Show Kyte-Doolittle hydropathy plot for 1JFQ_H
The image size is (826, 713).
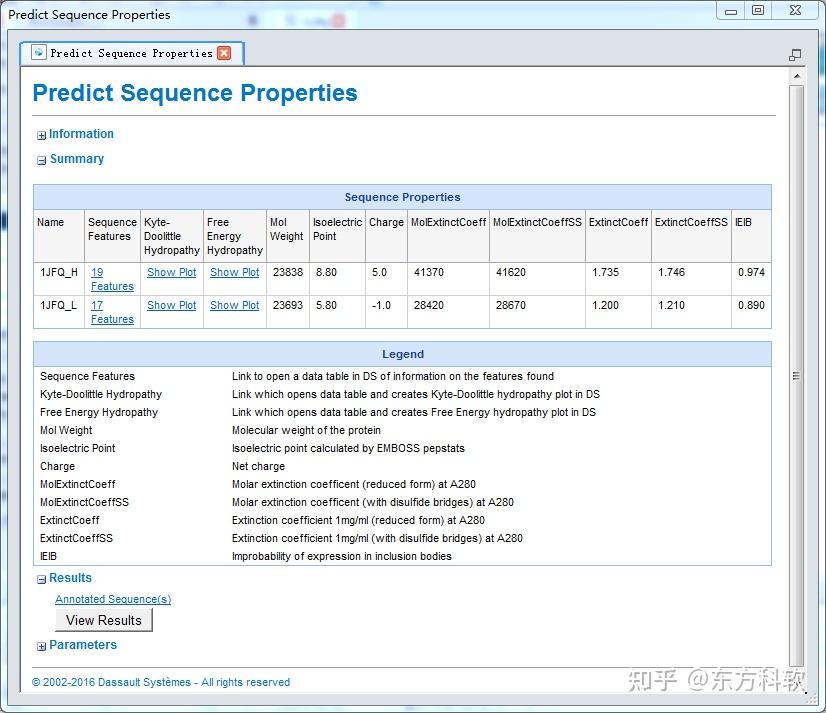[171, 272]
